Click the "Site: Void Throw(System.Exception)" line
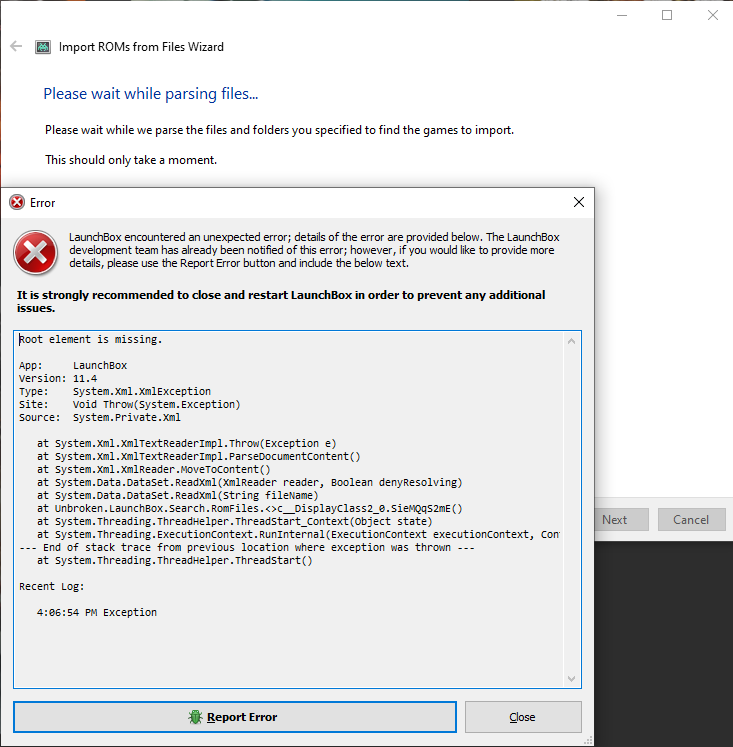The height and width of the screenshot is (747, 733). pyautogui.click(x=130, y=404)
